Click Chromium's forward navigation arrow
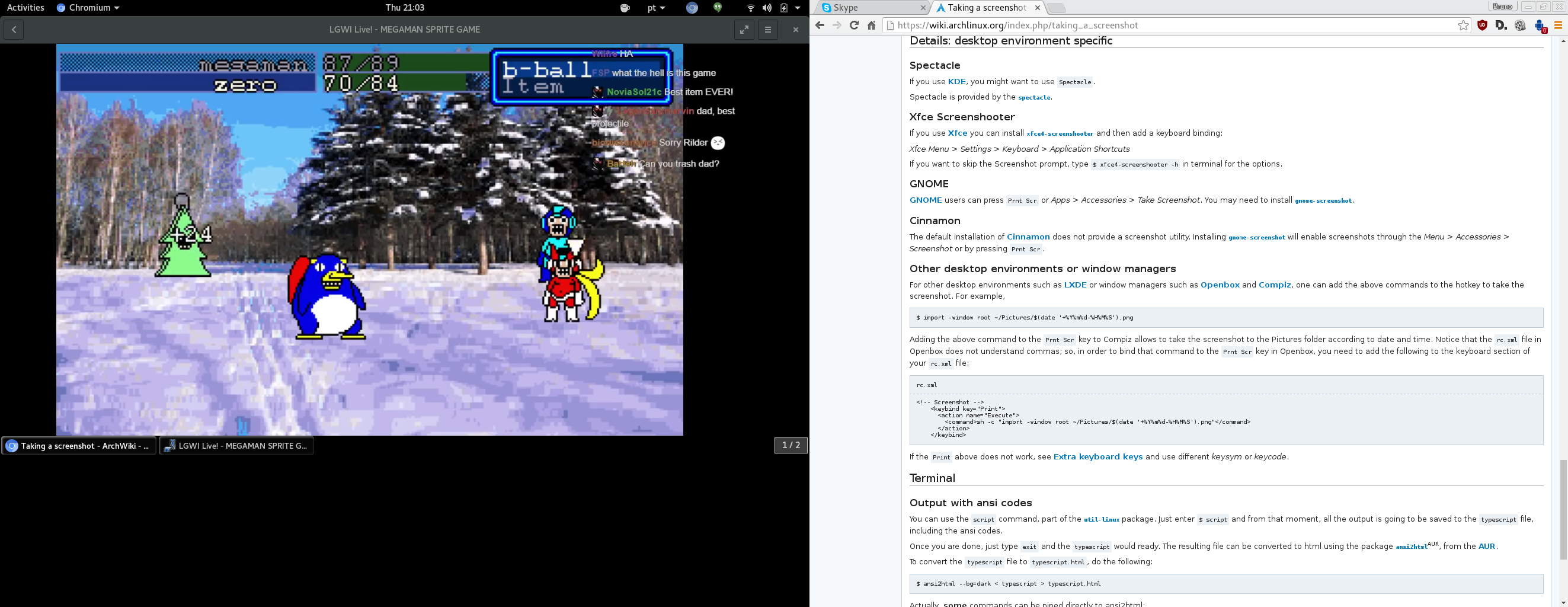The width and height of the screenshot is (1568, 607). pyautogui.click(x=837, y=25)
